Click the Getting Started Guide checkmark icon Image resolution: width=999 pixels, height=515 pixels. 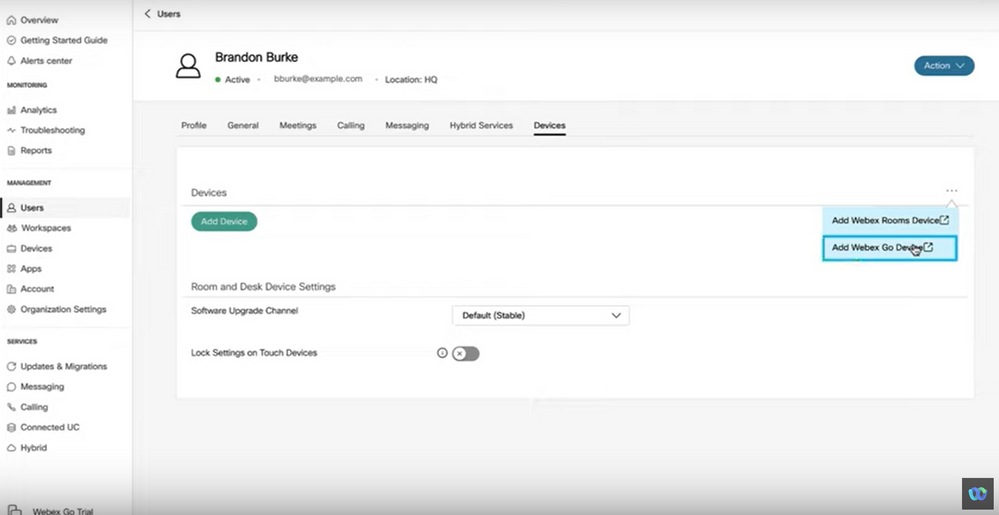pyautogui.click(x=11, y=40)
